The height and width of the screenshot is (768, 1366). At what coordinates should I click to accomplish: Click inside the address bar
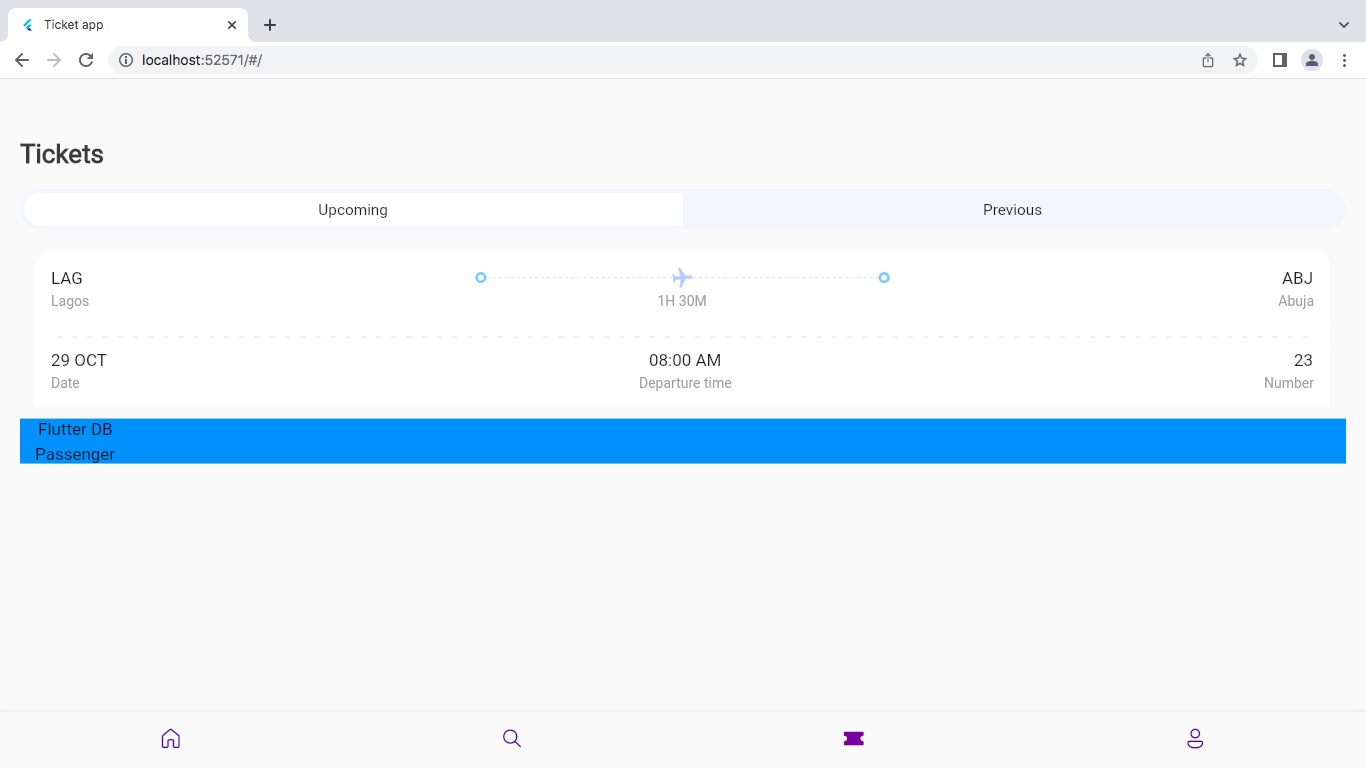click(400, 60)
